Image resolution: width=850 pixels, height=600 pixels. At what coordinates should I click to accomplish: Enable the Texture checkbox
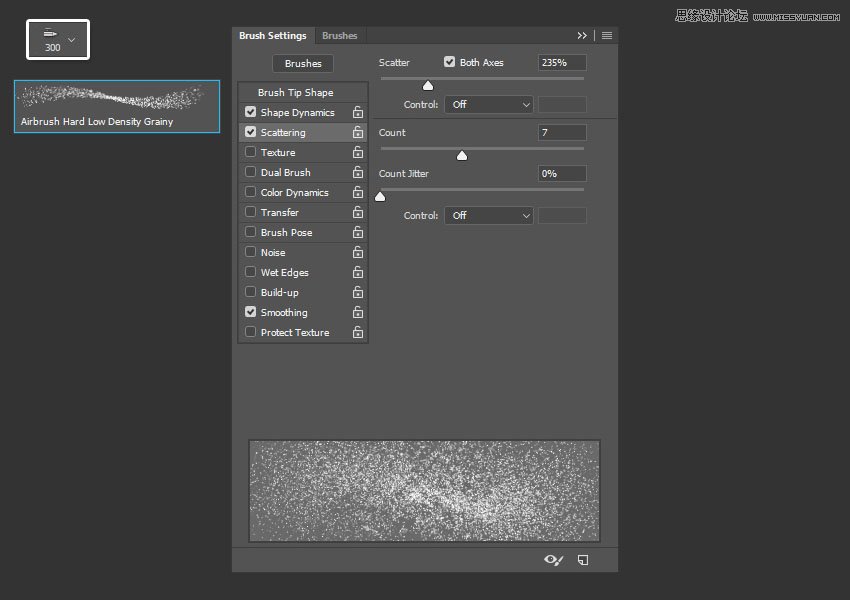(251, 152)
